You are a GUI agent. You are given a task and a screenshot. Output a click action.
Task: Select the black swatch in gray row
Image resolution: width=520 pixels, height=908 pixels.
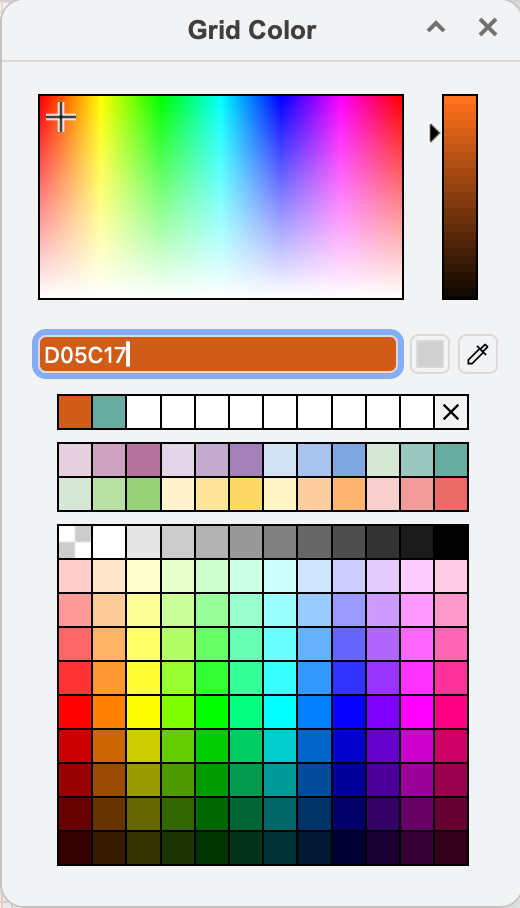click(x=451, y=542)
